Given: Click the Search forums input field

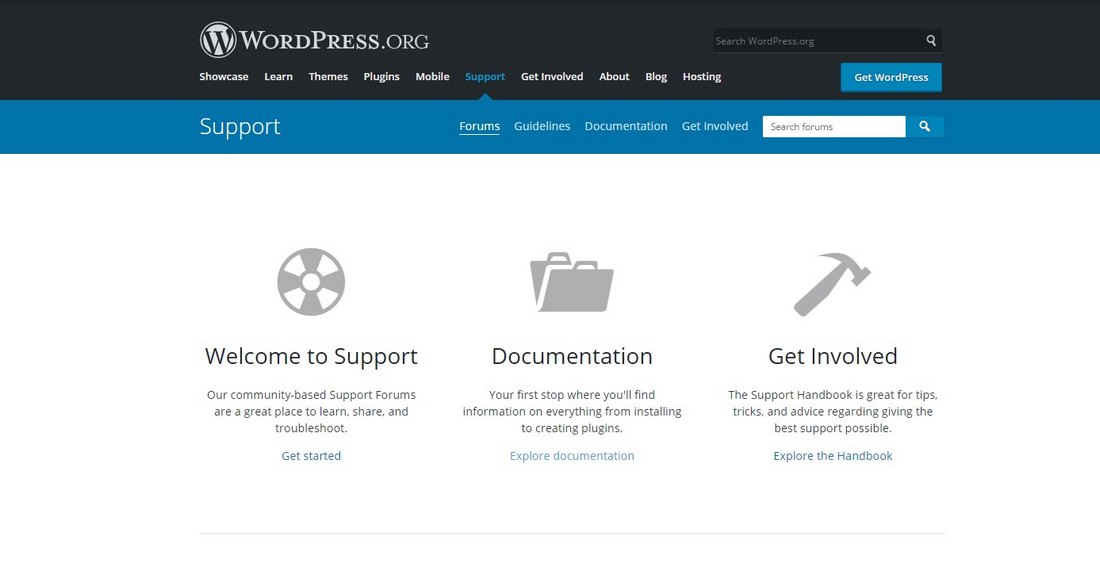Looking at the screenshot, I should coord(834,126).
